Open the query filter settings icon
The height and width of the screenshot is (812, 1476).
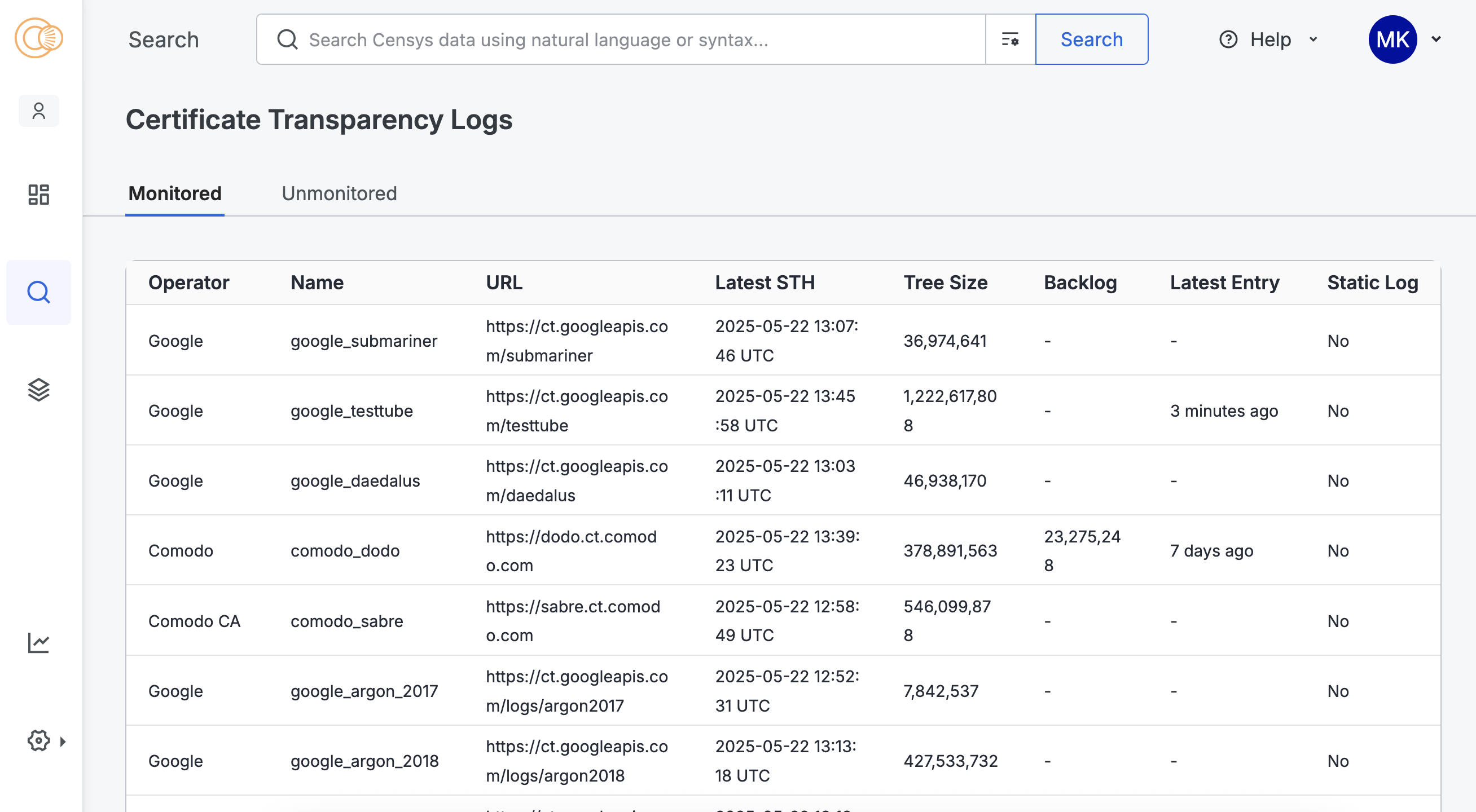tap(1009, 39)
